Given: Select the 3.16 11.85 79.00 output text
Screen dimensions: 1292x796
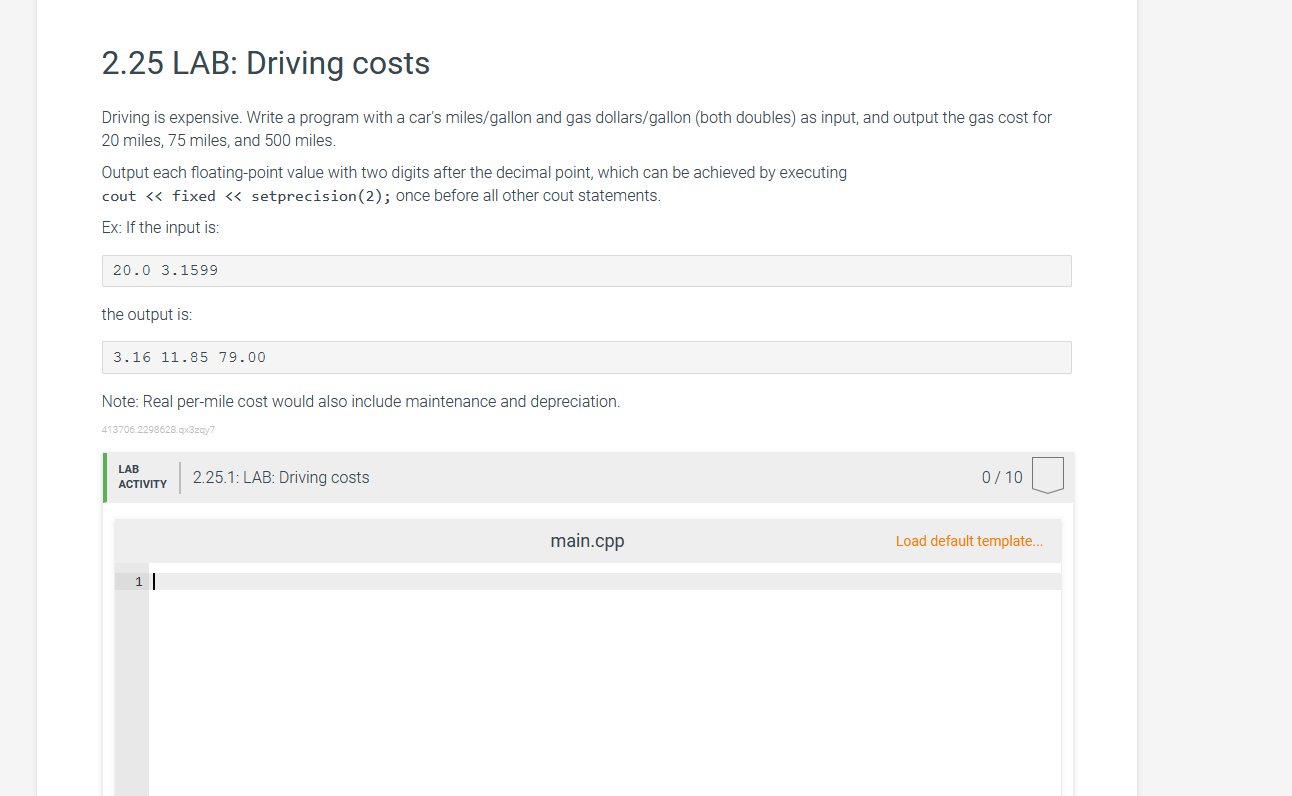Looking at the screenshot, I should (188, 357).
